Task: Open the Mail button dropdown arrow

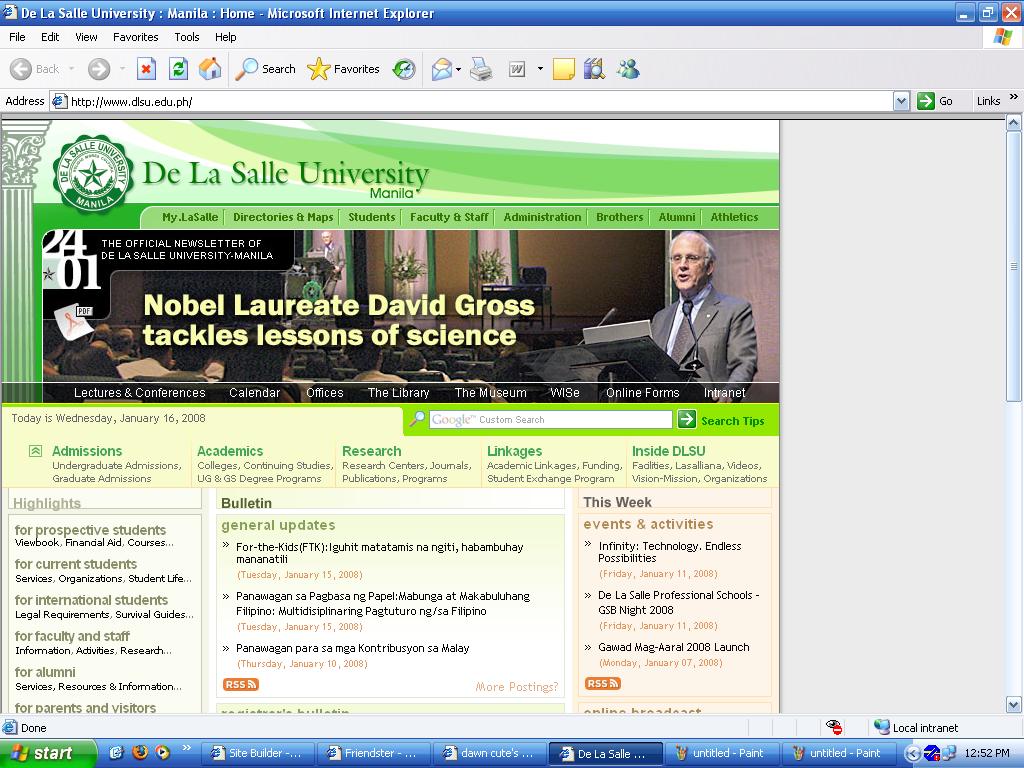Action: tap(458, 69)
